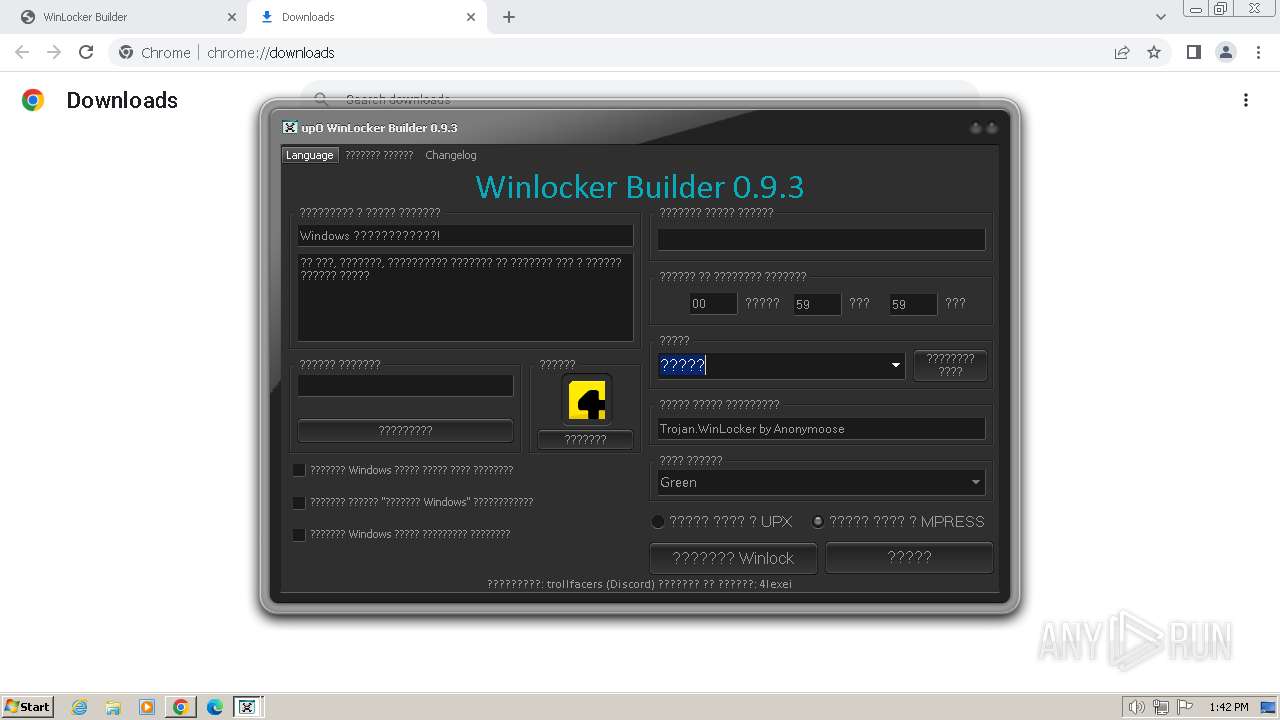This screenshot has height=720, width=1280.
Task: Select the UPX packing radio button
Action: 658,521
